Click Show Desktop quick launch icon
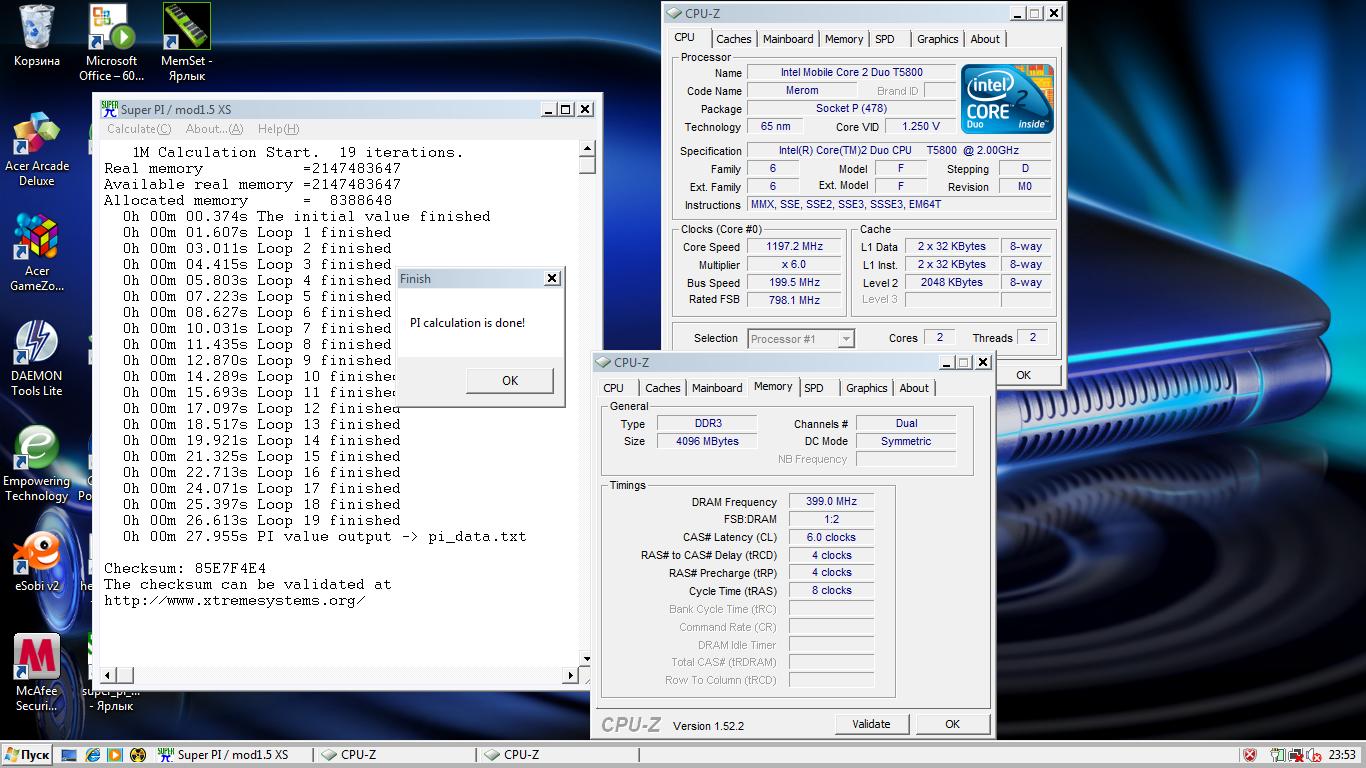This screenshot has width=1366, height=768. pyautogui.click(x=69, y=755)
